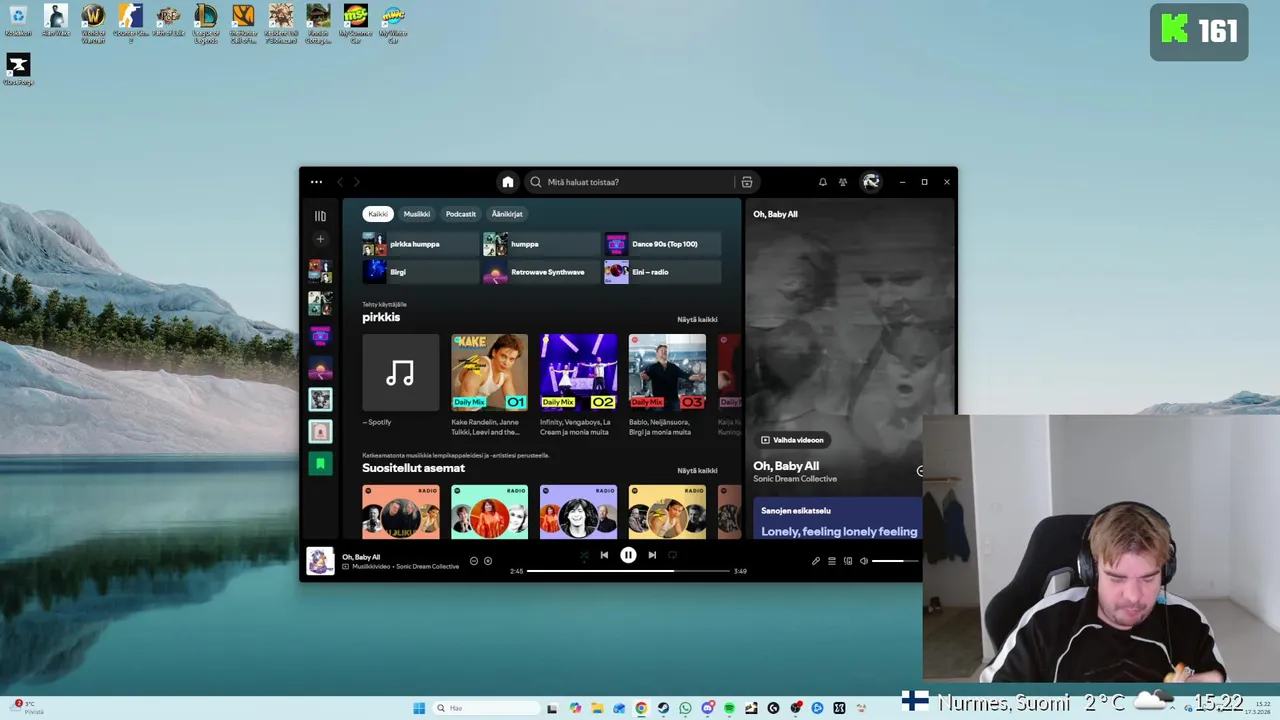Open Chrome from the taskbar
Image resolution: width=1280 pixels, height=720 pixels.
641,708
